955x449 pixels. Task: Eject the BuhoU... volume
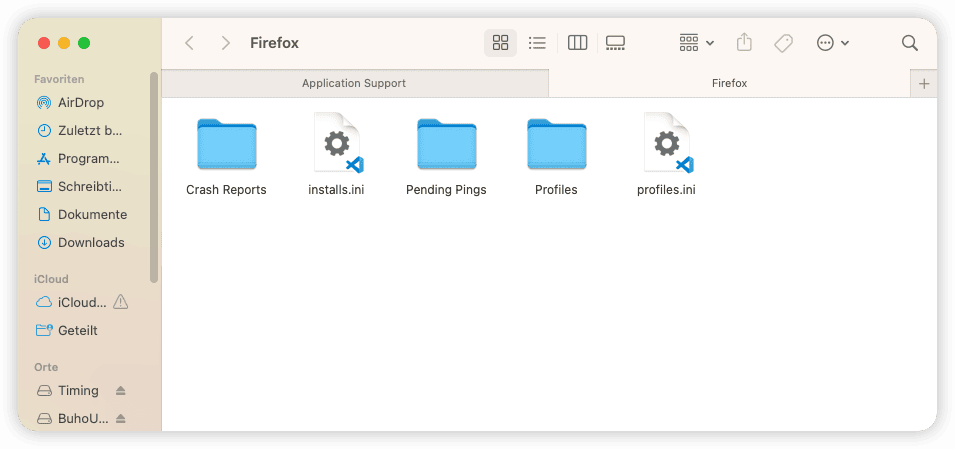click(121, 419)
